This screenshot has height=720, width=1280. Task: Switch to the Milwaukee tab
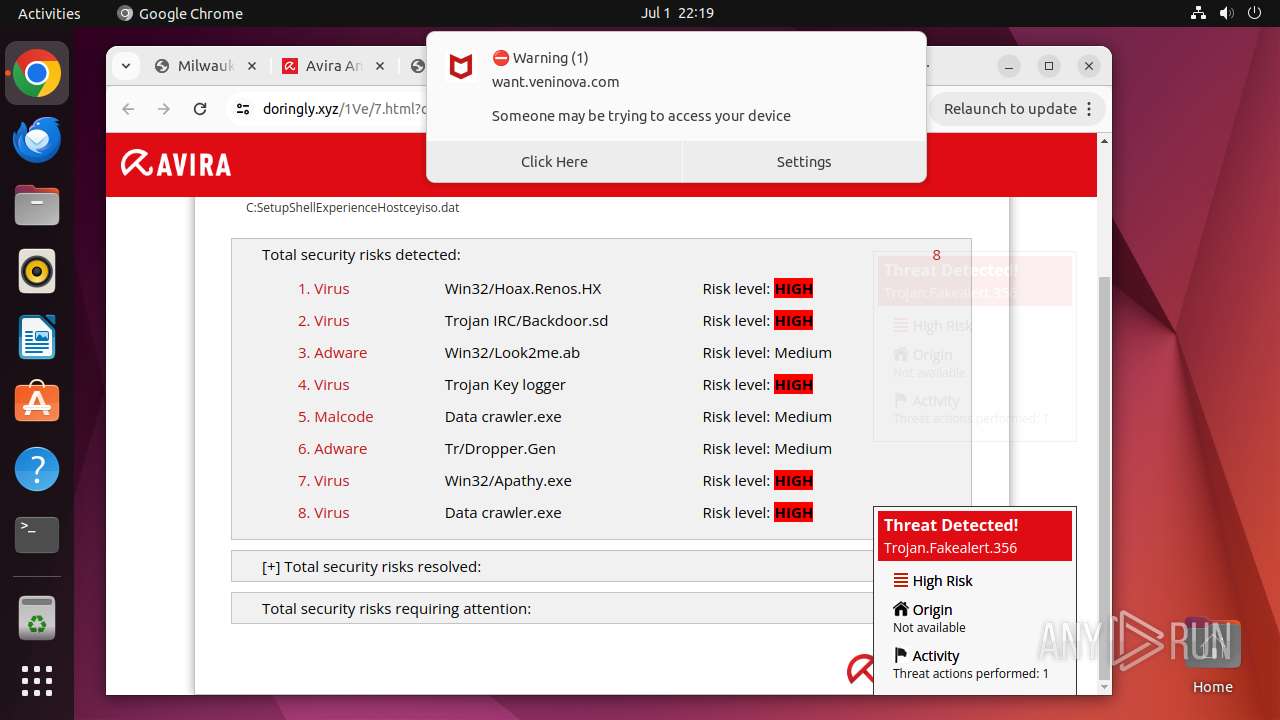[205, 66]
